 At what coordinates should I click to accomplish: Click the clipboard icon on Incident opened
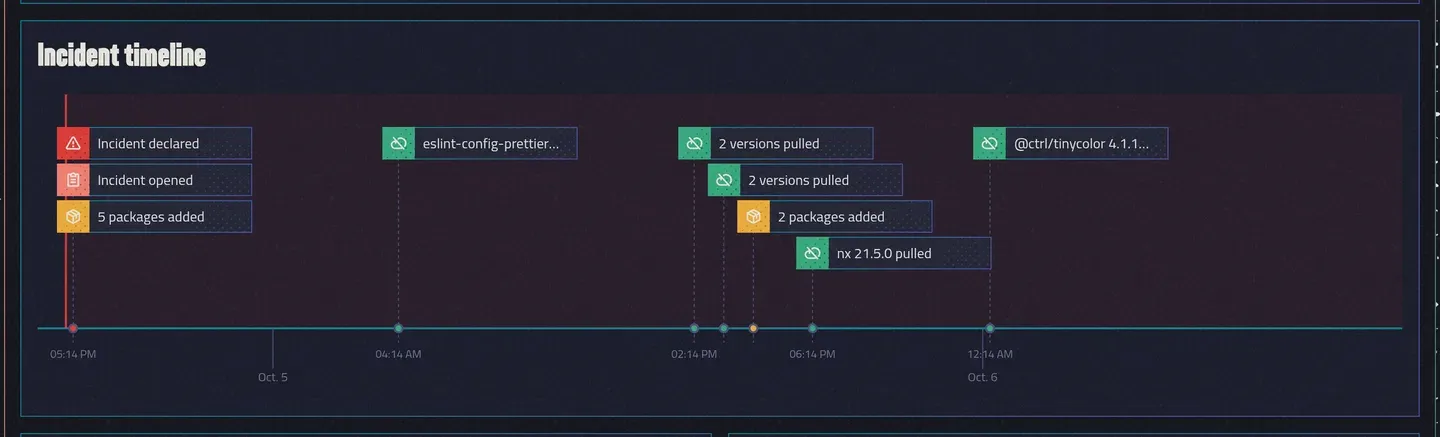coord(73,180)
